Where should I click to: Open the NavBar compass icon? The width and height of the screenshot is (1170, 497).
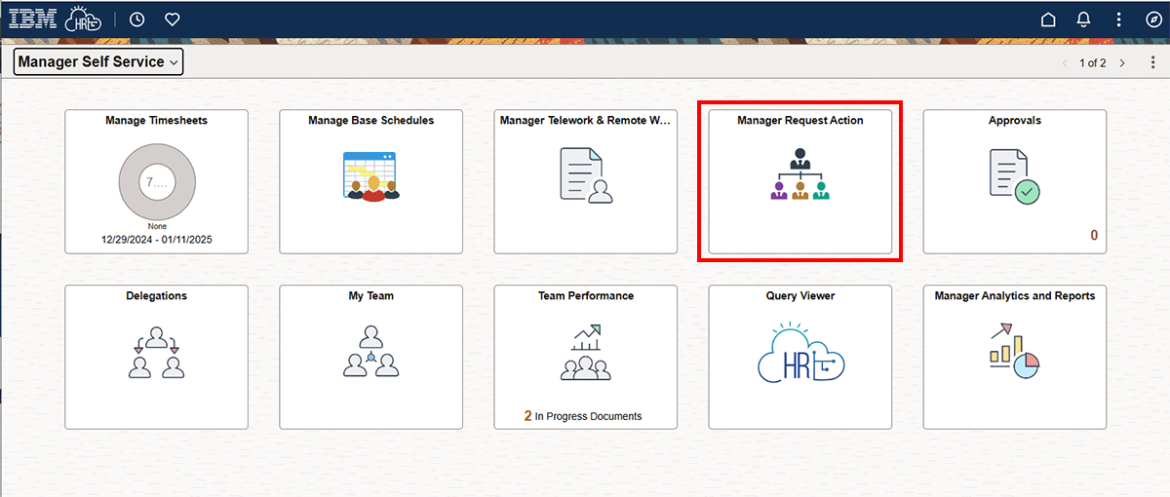[1153, 19]
